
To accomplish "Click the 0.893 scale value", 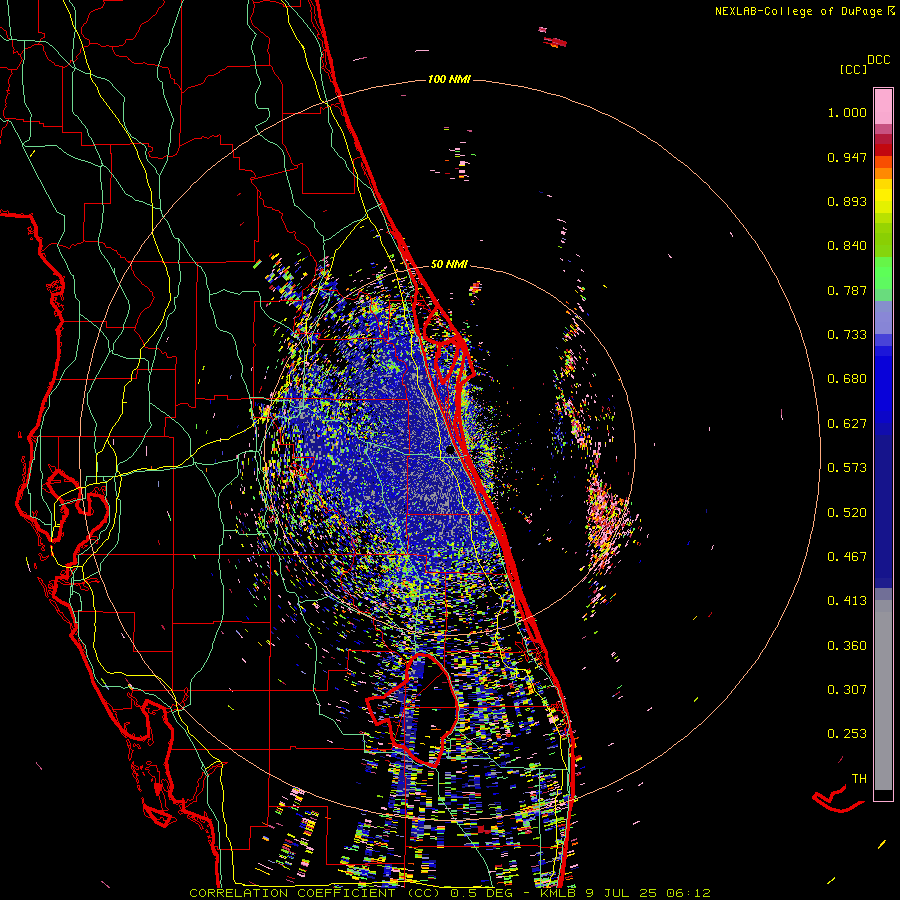I will pyautogui.click(x=847, y=201).
